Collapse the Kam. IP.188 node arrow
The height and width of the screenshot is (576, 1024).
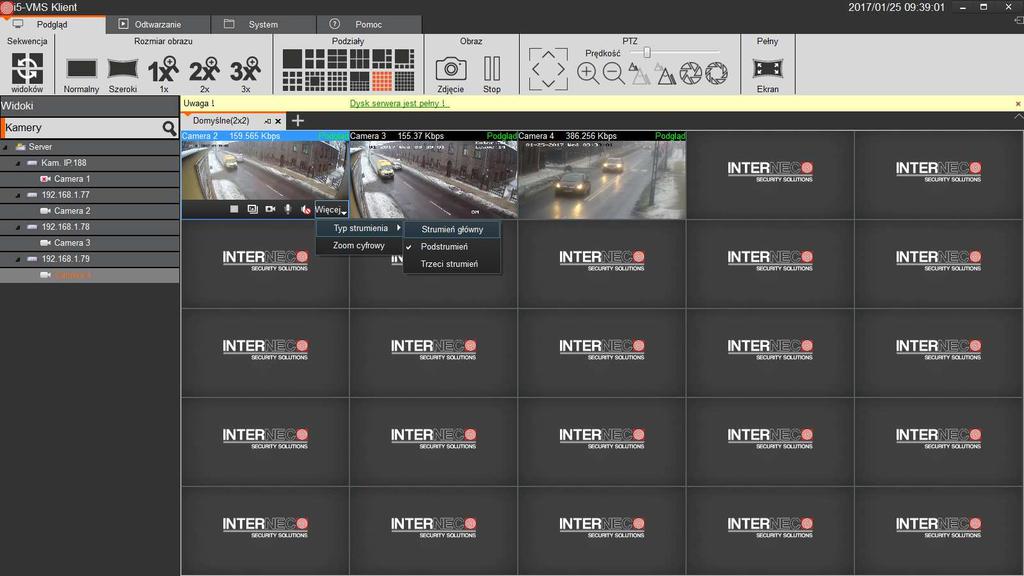pos(18,163)
